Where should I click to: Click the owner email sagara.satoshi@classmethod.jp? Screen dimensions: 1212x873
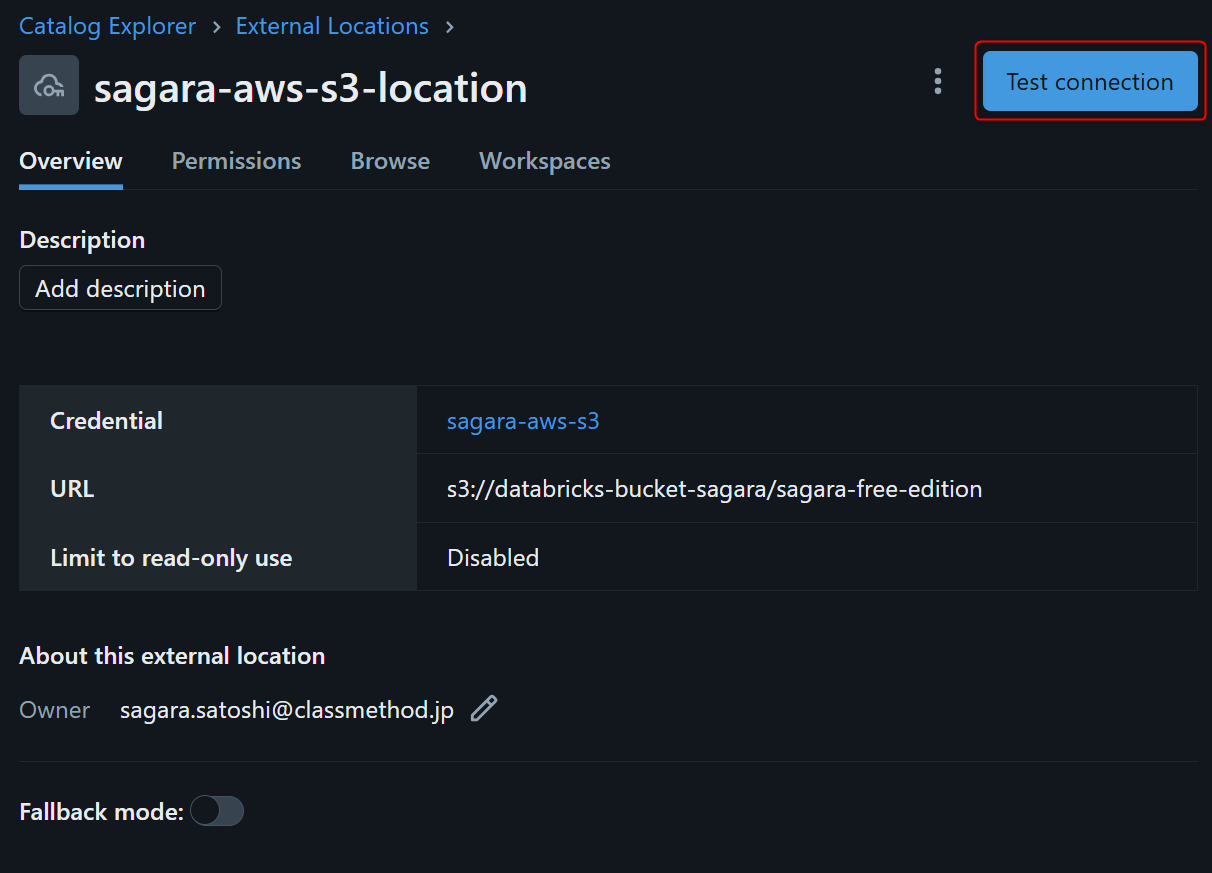tap(287, 710)
